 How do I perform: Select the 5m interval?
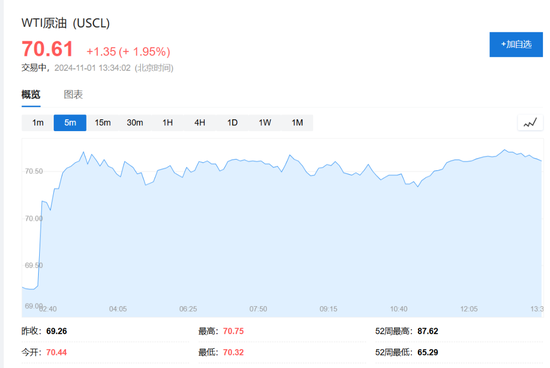[70, 123]
